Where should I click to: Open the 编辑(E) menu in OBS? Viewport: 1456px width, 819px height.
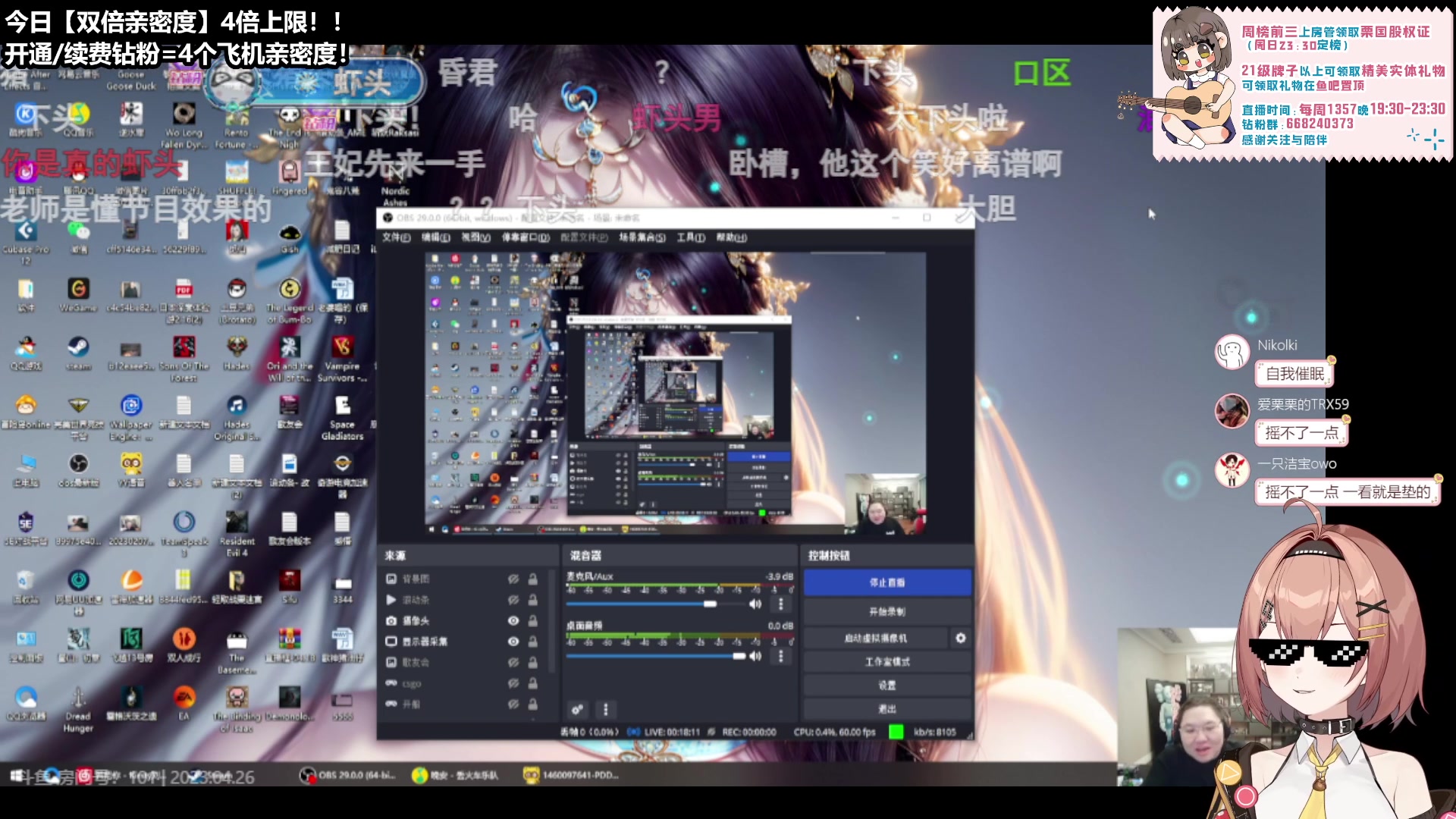click(435, 237)
